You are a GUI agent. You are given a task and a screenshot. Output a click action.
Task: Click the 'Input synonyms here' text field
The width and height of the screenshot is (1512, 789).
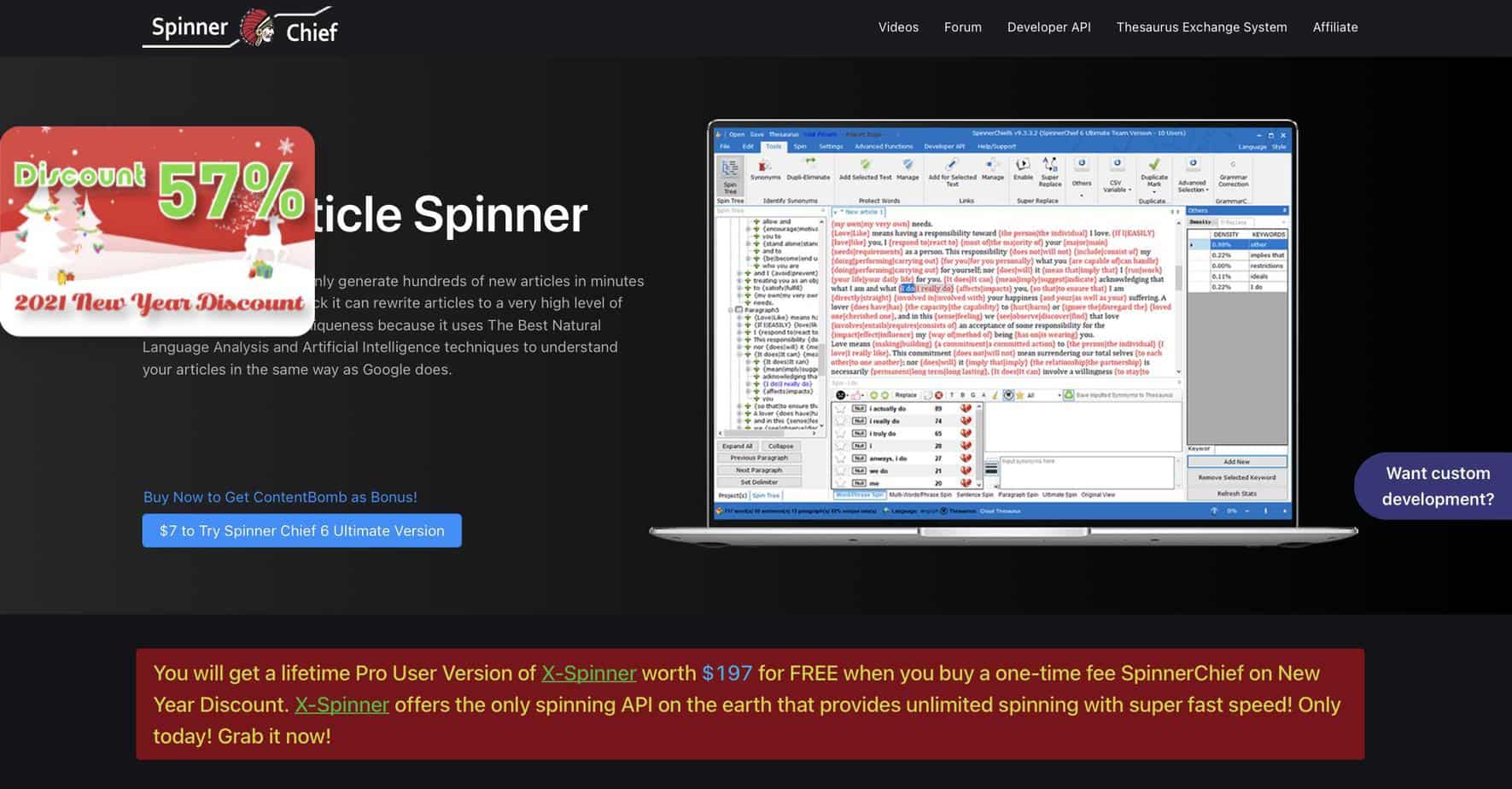(x=1086, y=472)
